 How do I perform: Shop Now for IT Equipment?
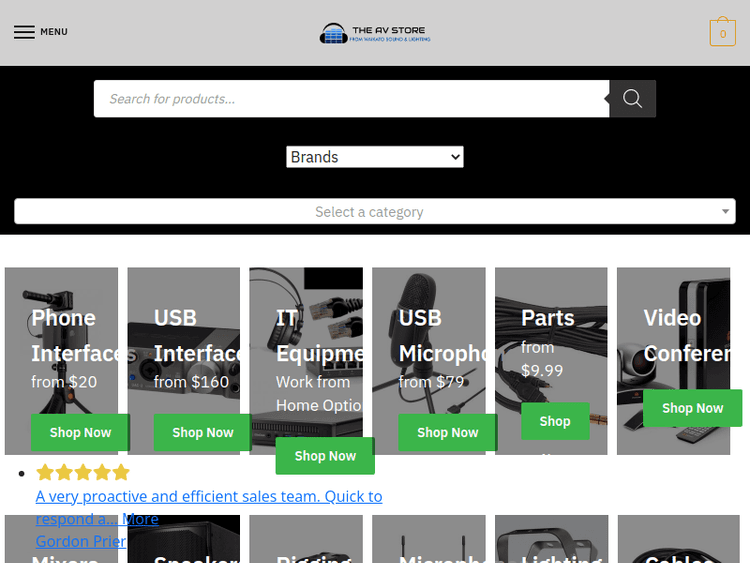325,455
